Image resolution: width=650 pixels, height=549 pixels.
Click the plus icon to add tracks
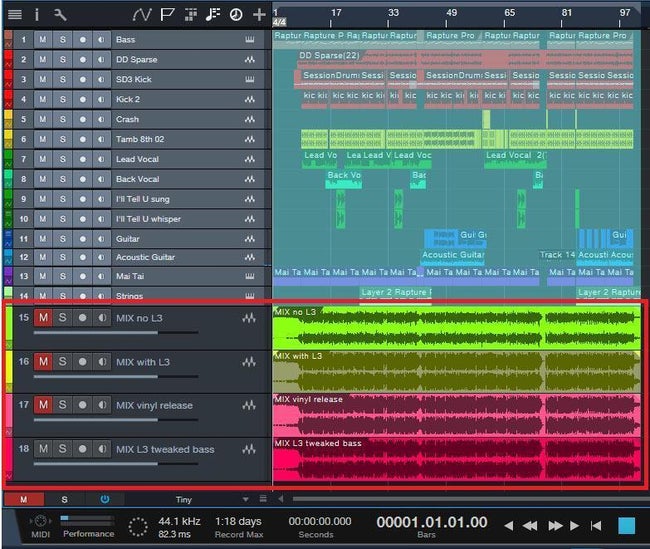pyautogui.click(x=259, y=14)
